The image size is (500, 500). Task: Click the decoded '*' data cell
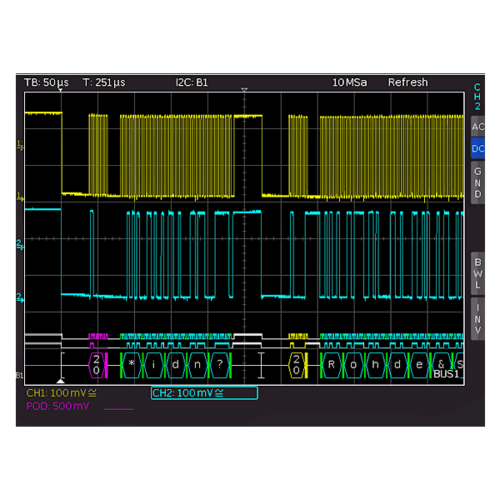point(132,365)
